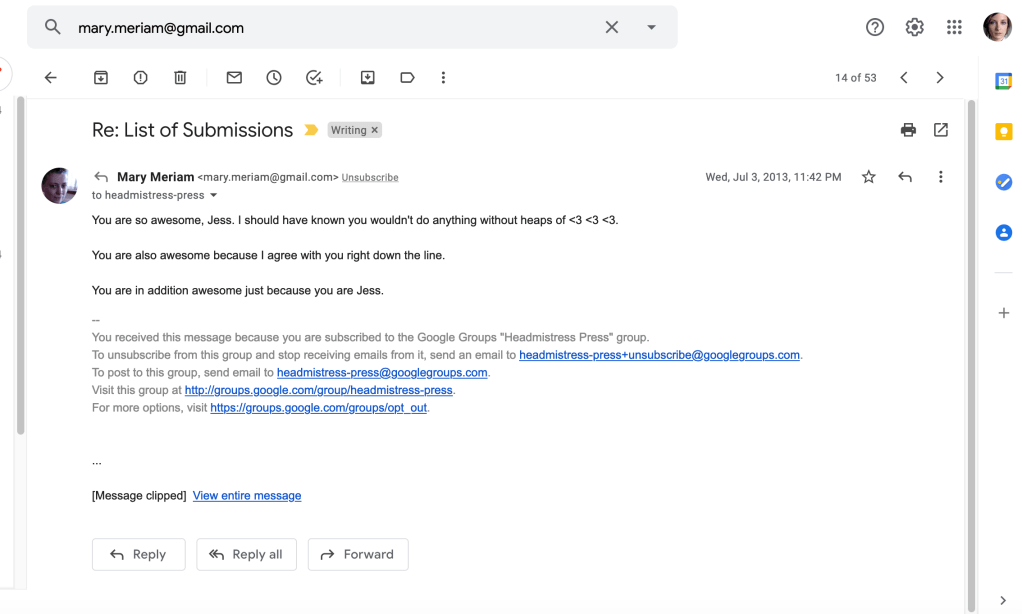Print all messages in conversation

coord(908,130)
